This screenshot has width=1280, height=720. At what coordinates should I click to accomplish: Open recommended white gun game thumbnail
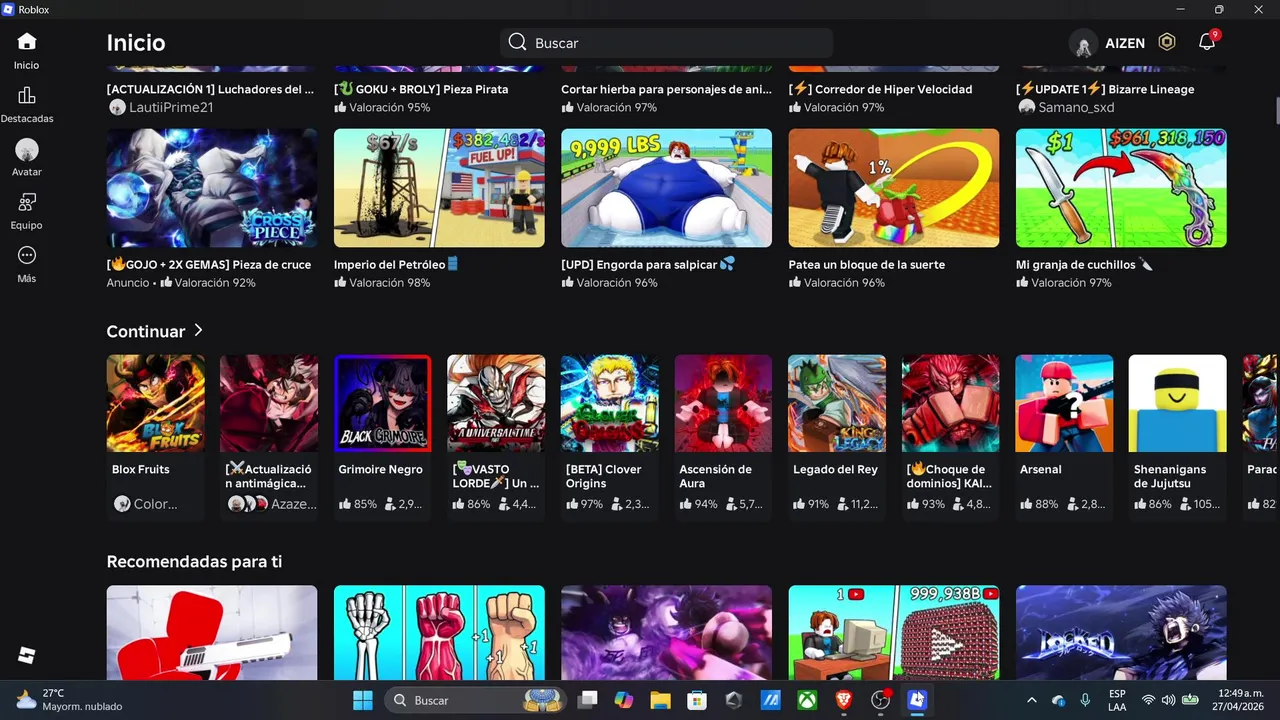(212, 633)
